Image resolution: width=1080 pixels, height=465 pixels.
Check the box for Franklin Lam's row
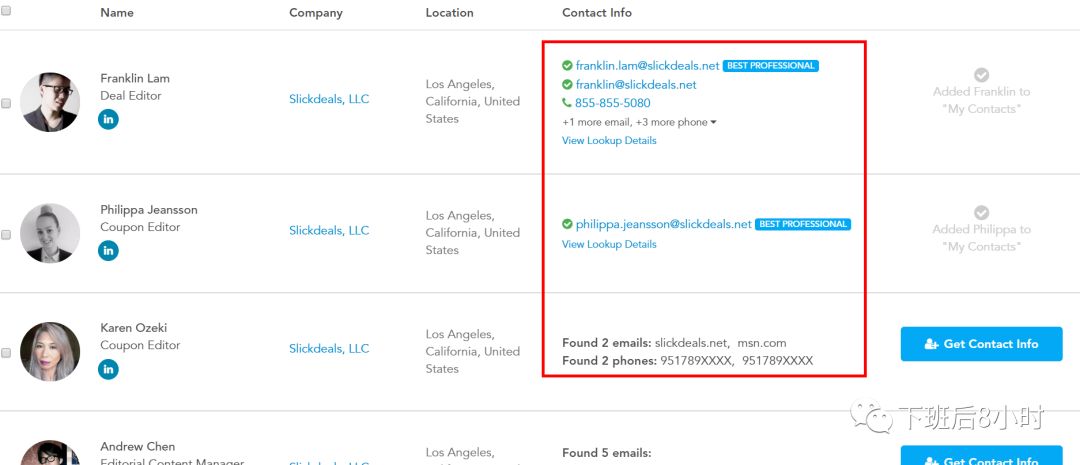pos(6,103)
